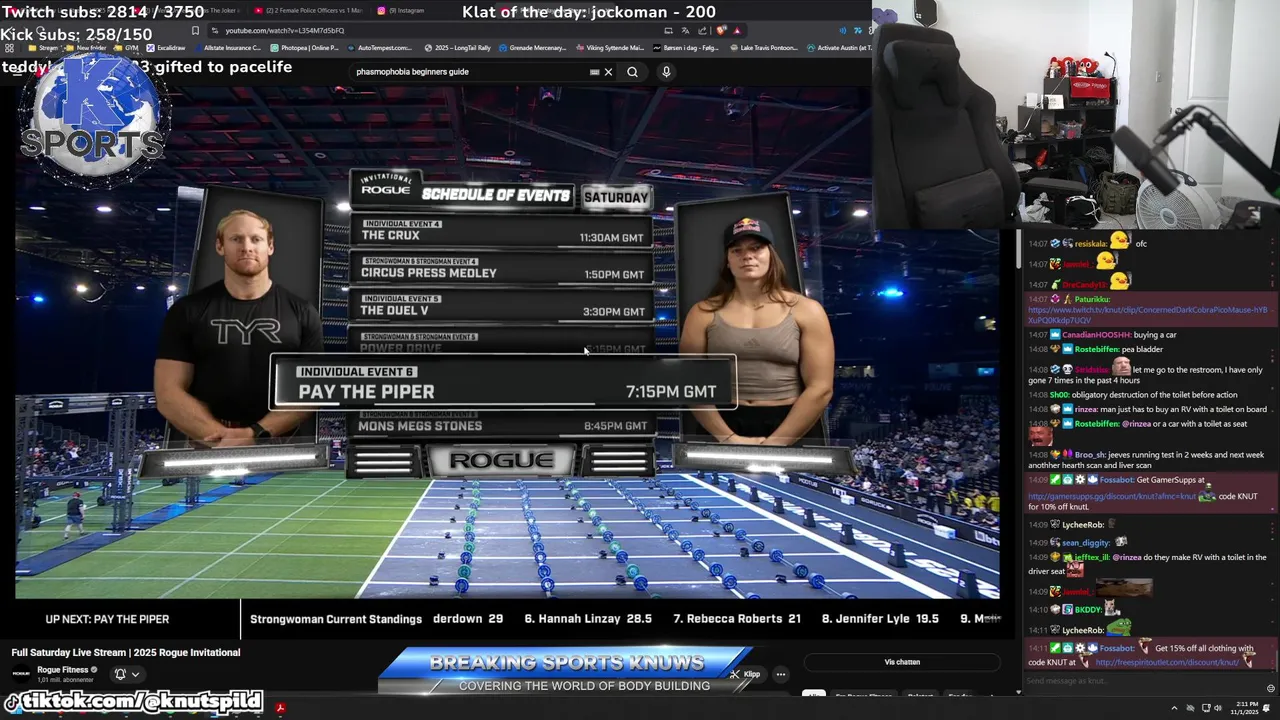Click the YouTube video player area

pyautogui.click(x=507, y=340)
